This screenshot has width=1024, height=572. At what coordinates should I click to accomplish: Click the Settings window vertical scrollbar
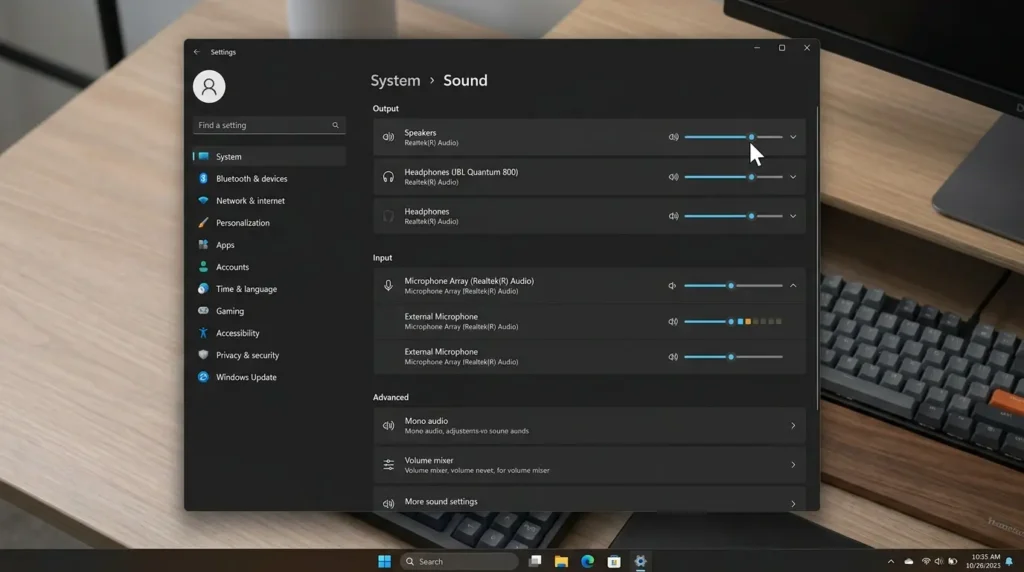point(817,258)
